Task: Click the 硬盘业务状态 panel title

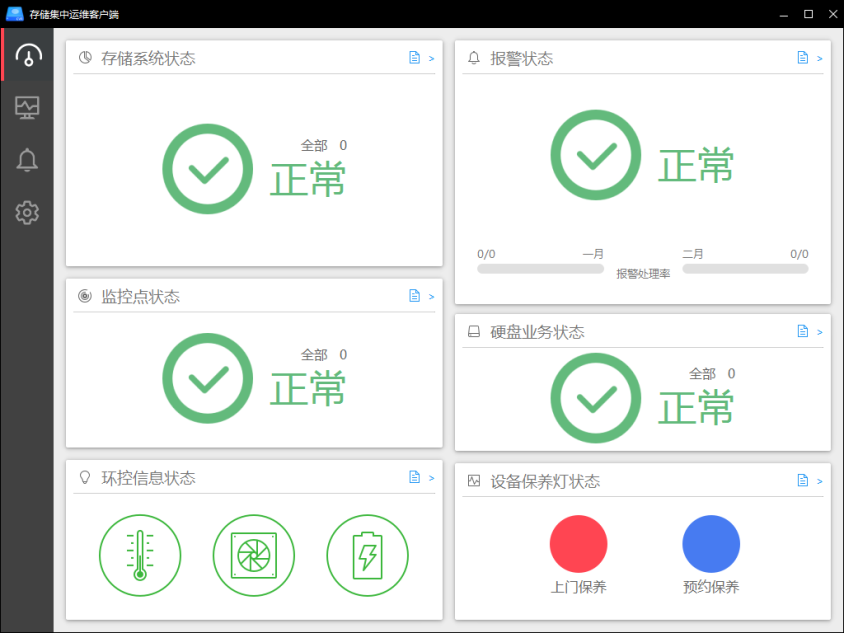Action: pos(537,332)
